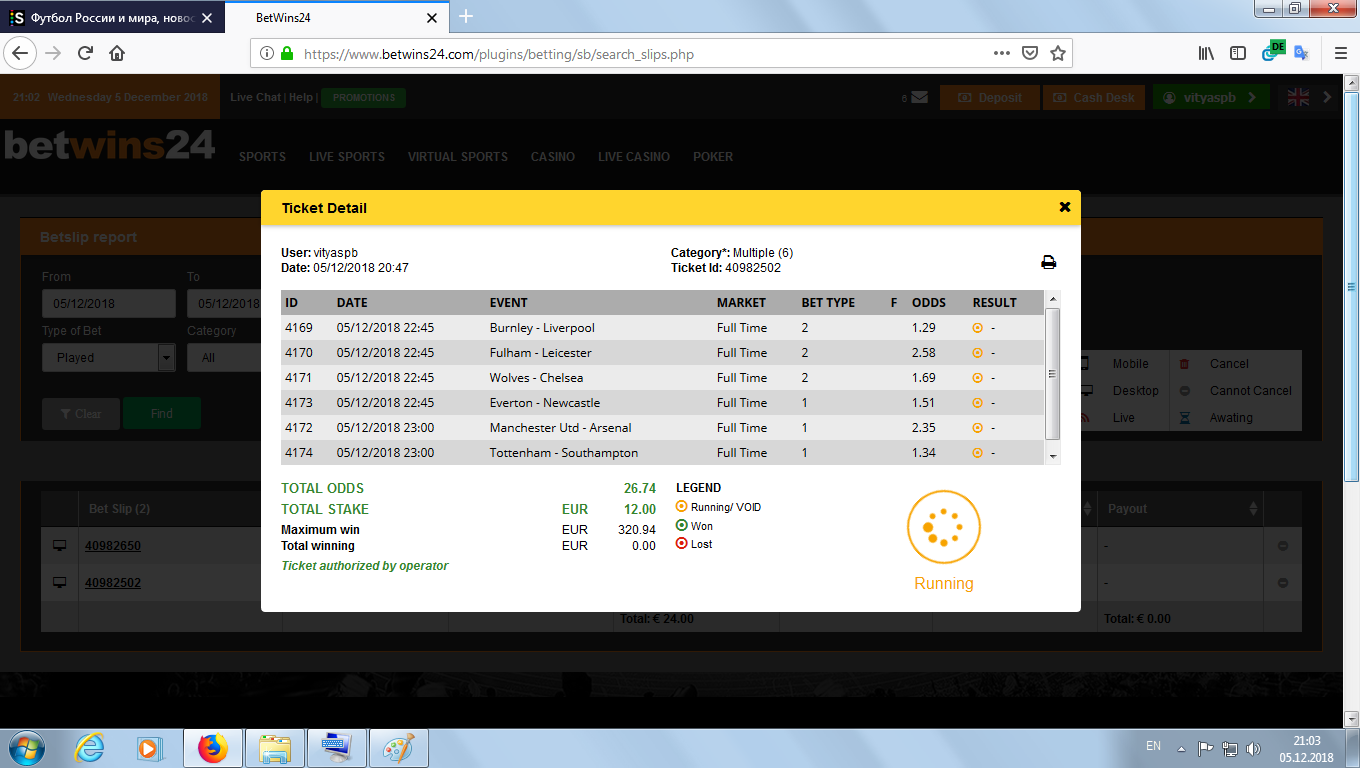Open the POKER menu
1360x768 pixels.
713,157
